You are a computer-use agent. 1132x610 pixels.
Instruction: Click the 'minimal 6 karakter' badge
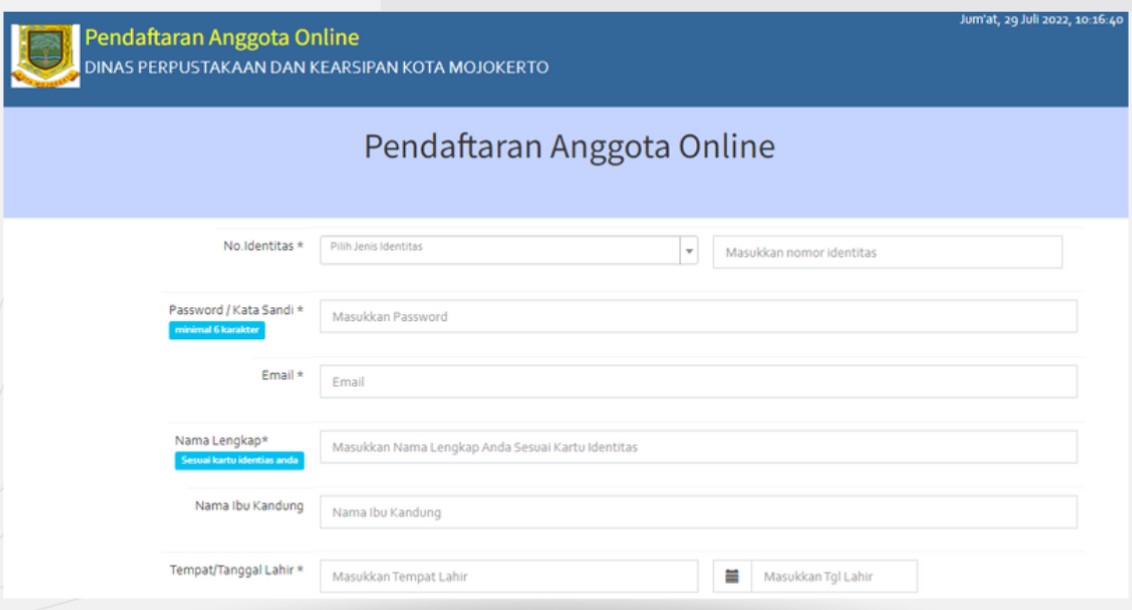(217, 331)
